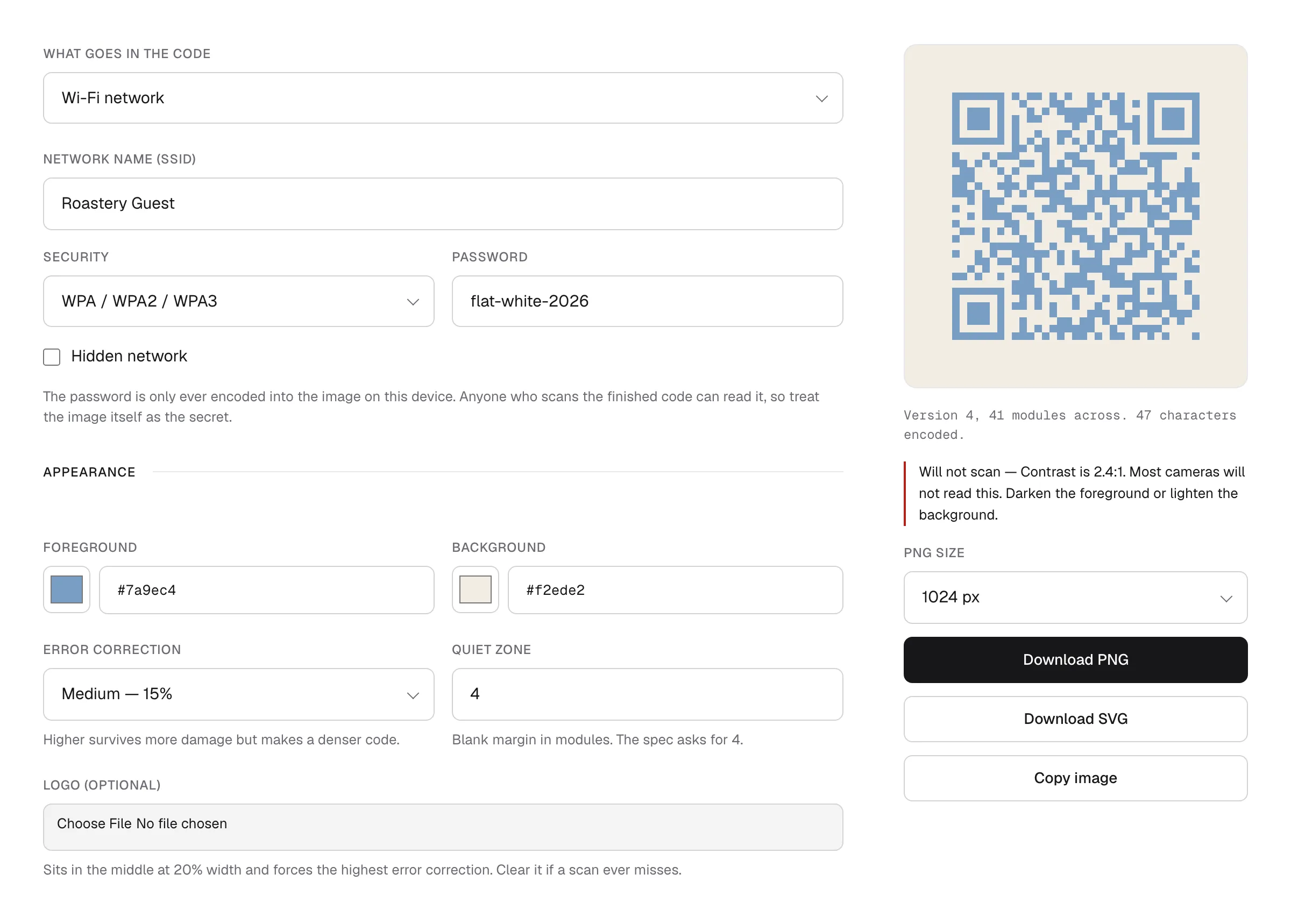This screenshot has height=924, width=1291.
Task: Open the content type dropdown showing Wi-Fi network
Action: pos(443,98)
